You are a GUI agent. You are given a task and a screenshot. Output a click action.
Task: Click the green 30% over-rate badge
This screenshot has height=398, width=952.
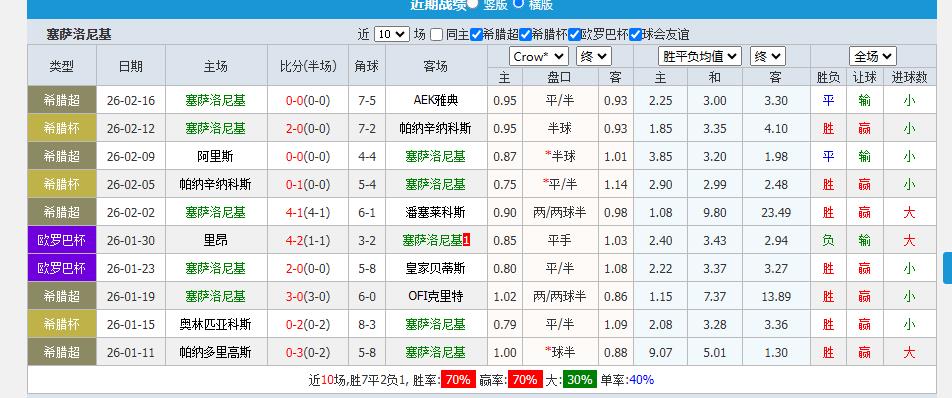pyautogui.click(x=579, y=380)
